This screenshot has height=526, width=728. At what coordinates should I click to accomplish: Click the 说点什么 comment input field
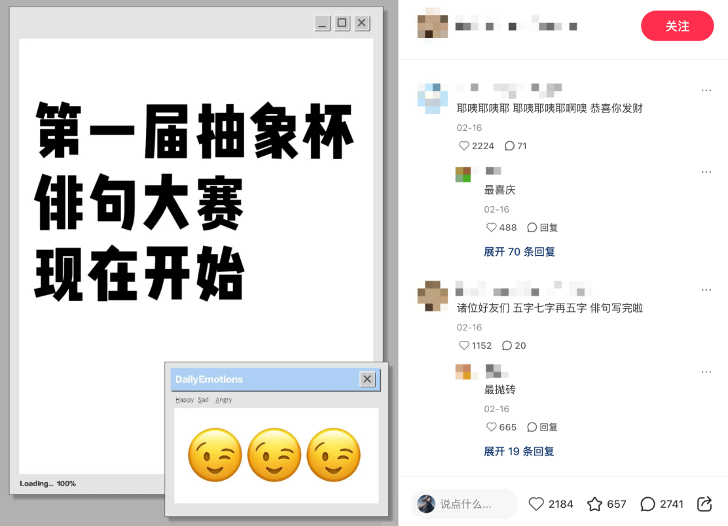[464, 504]
